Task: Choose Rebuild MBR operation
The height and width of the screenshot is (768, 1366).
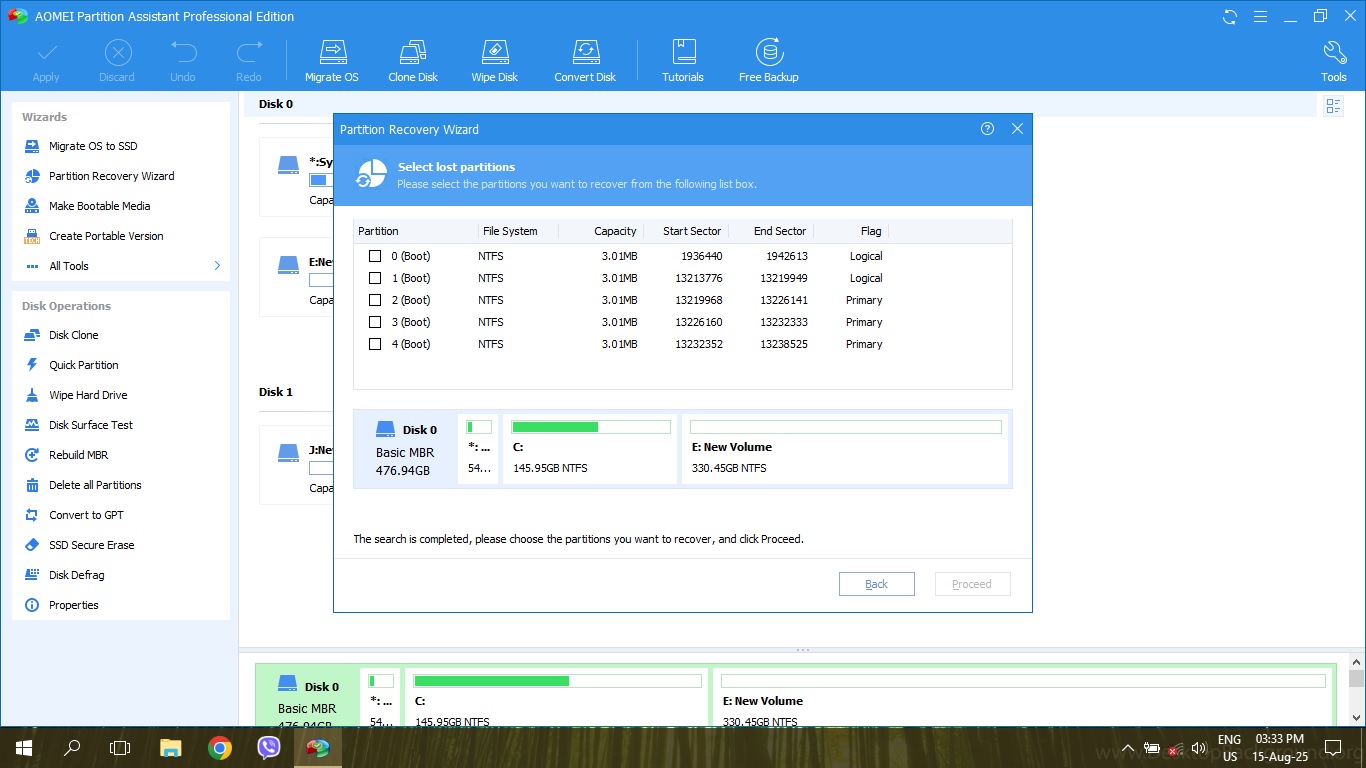Action: (x=78, y=455)
